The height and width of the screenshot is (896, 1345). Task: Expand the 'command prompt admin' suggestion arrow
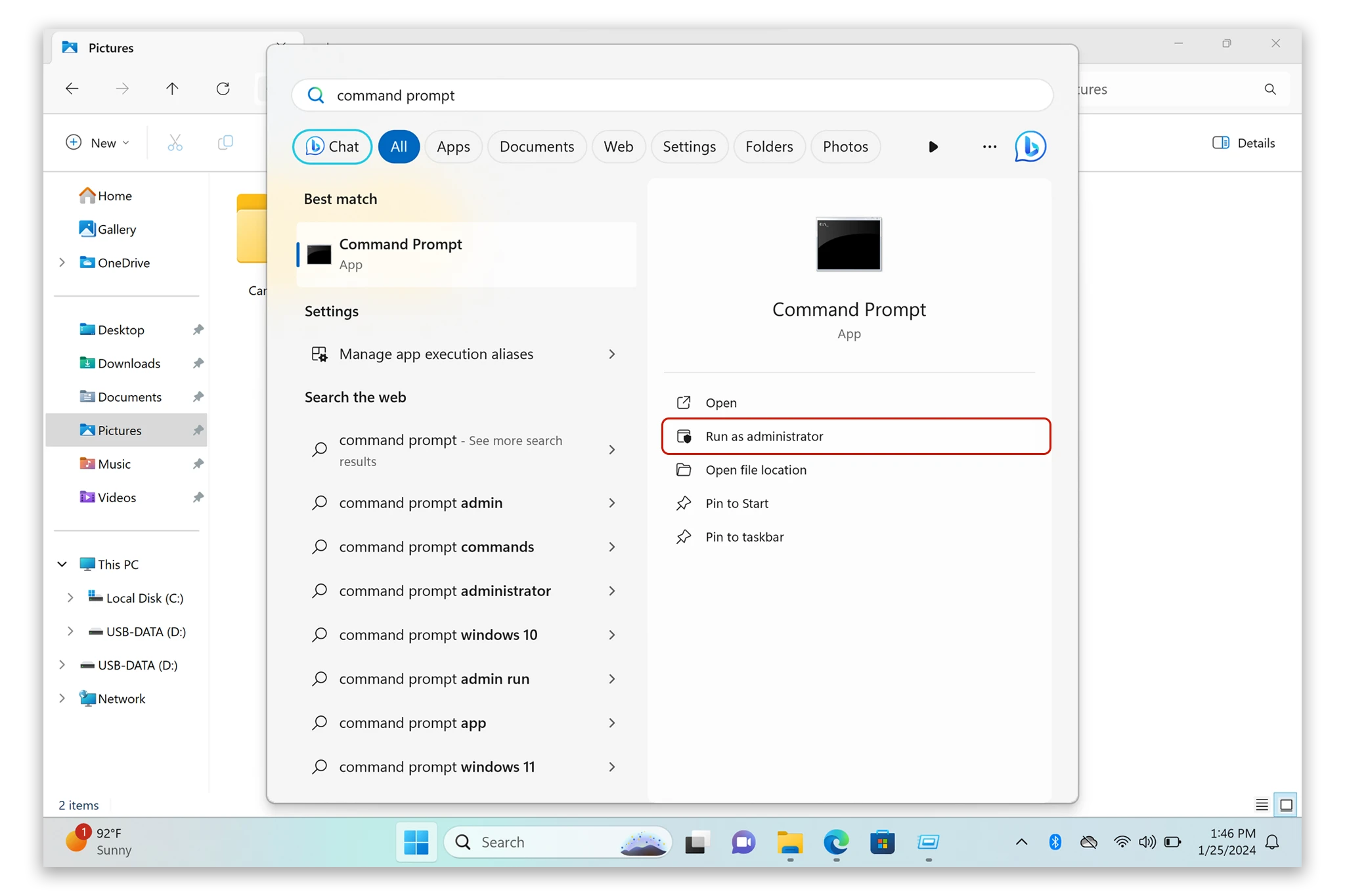click(x=611, y=503)
